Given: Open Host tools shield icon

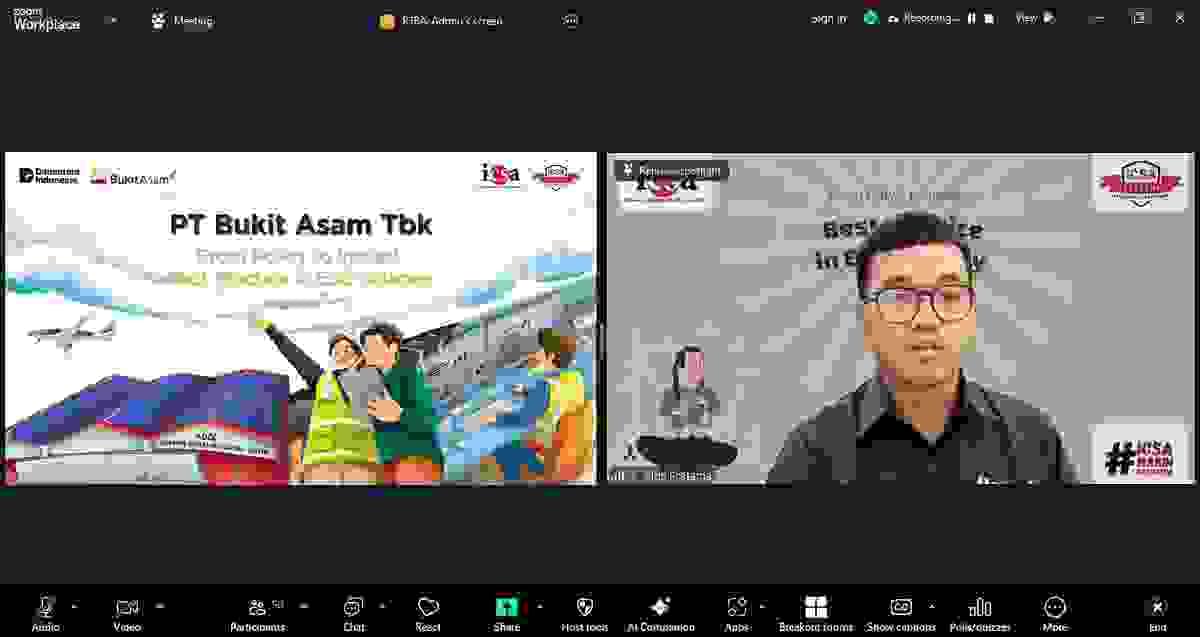Looking at the screenshot, I should click(585, 608).
